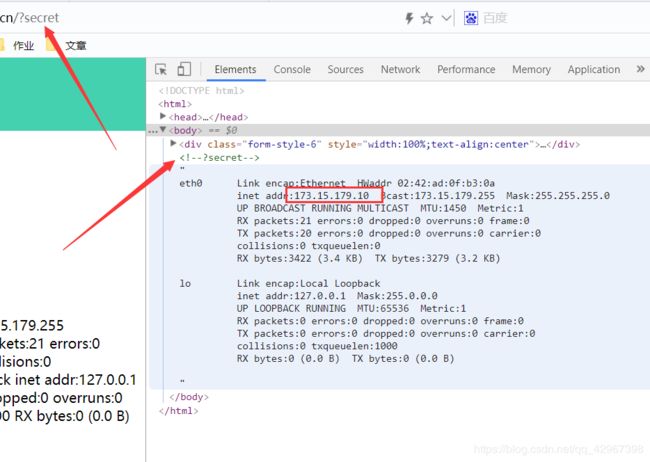This screenshot has height=462, width=650.
Task: Click the Mask:255.255.255.0 text
Action: click(x=558, y=196)
